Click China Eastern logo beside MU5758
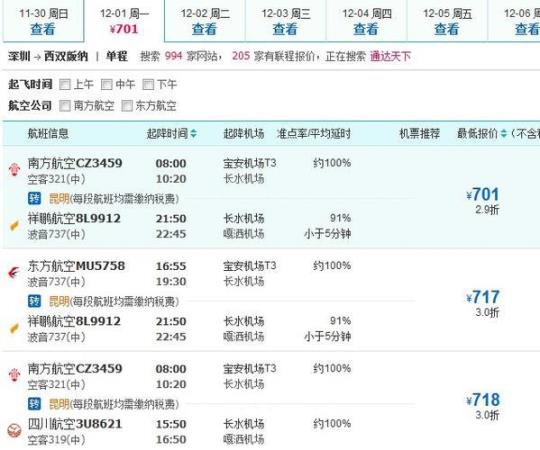540x450 pixels. coord(14,273)
